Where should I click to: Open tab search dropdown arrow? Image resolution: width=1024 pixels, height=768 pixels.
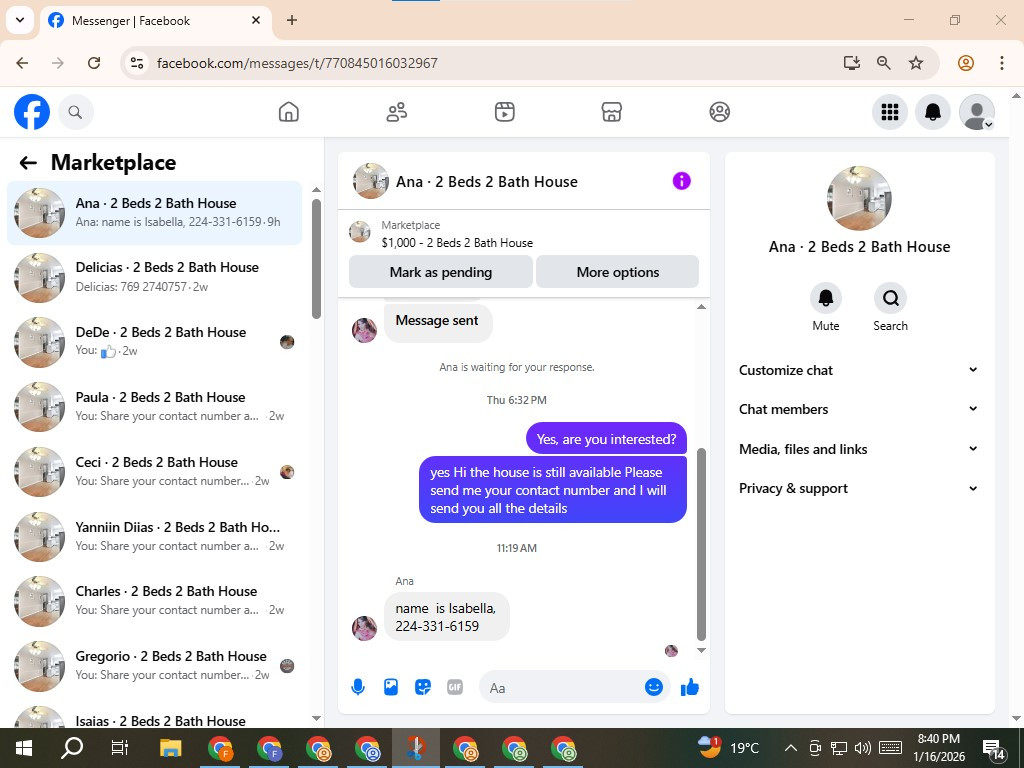click(x=20, y=20)
